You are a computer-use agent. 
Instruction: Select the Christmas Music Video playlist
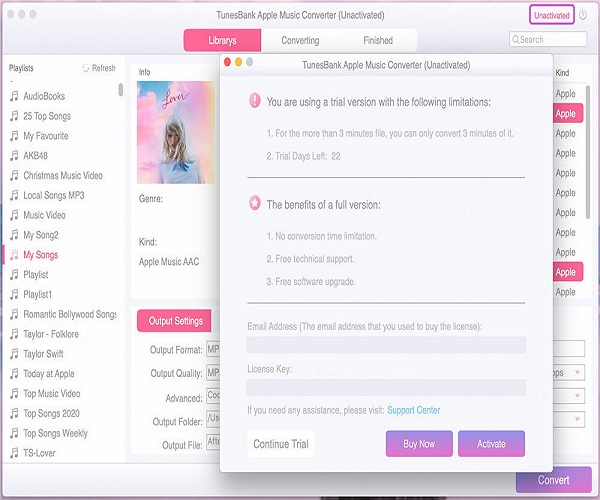(x=63, y=176)
